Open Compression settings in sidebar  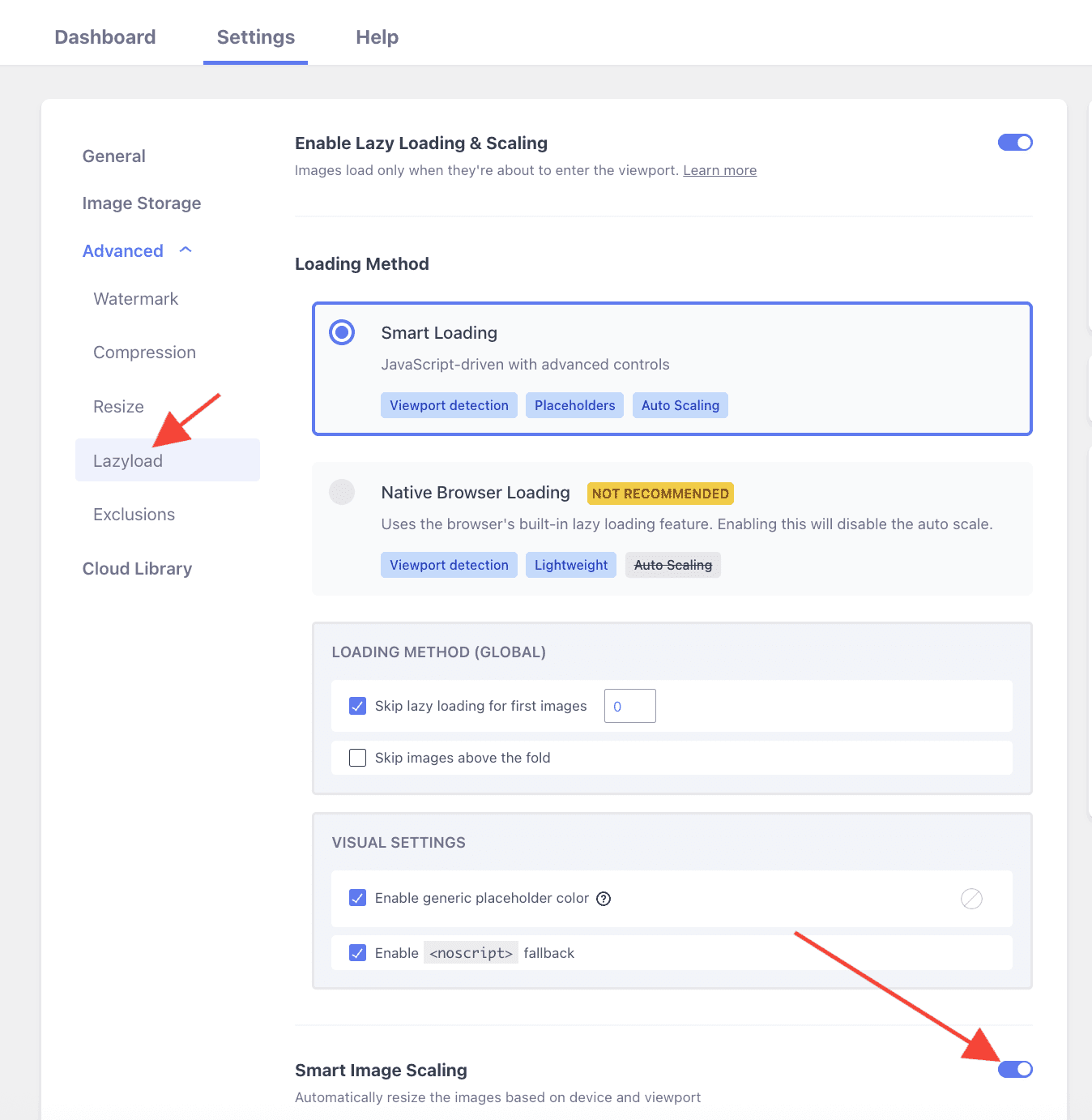(144, 353)
